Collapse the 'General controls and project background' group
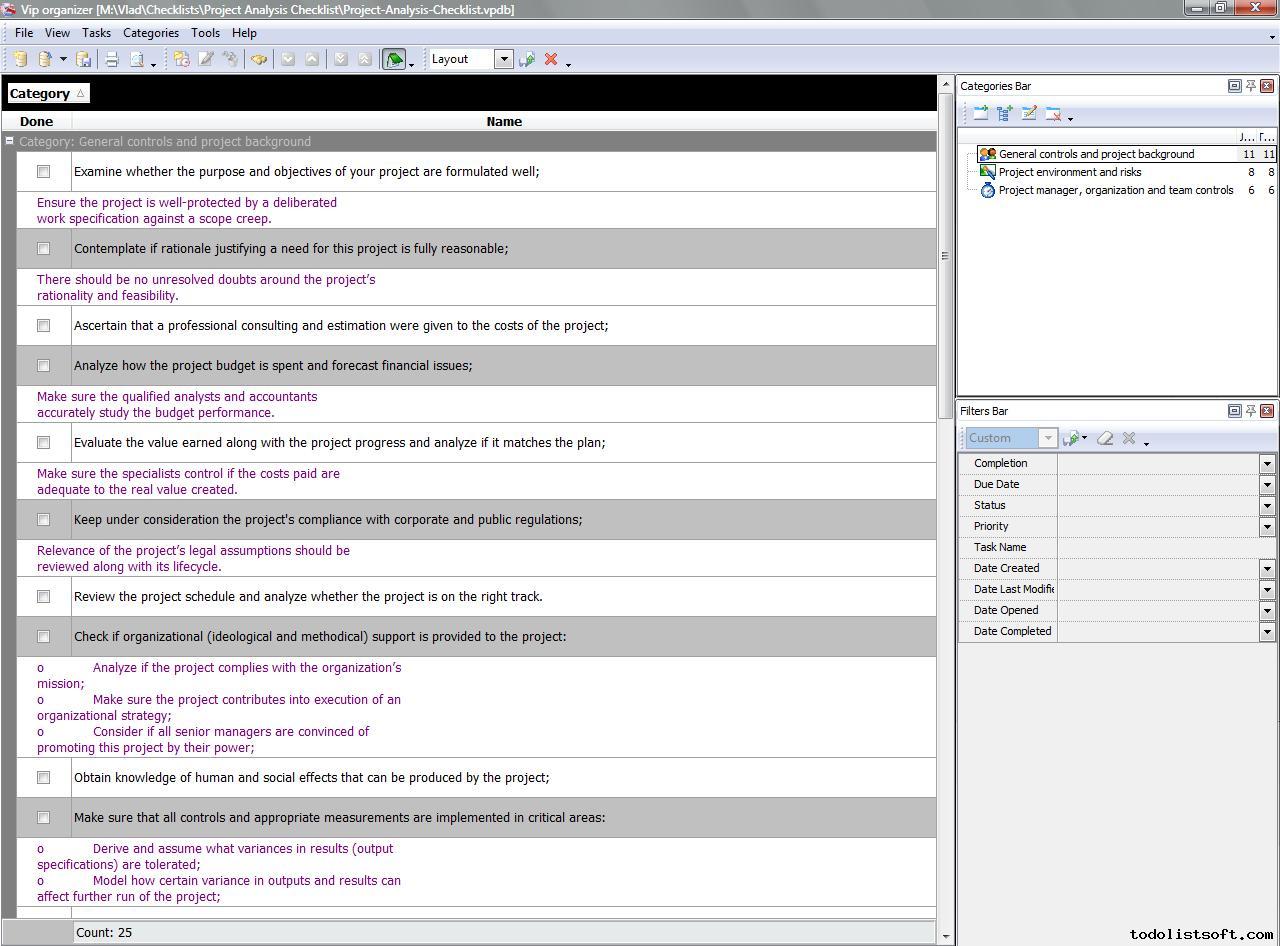Viewport: 1280px width, 946px height. point(9,141)
